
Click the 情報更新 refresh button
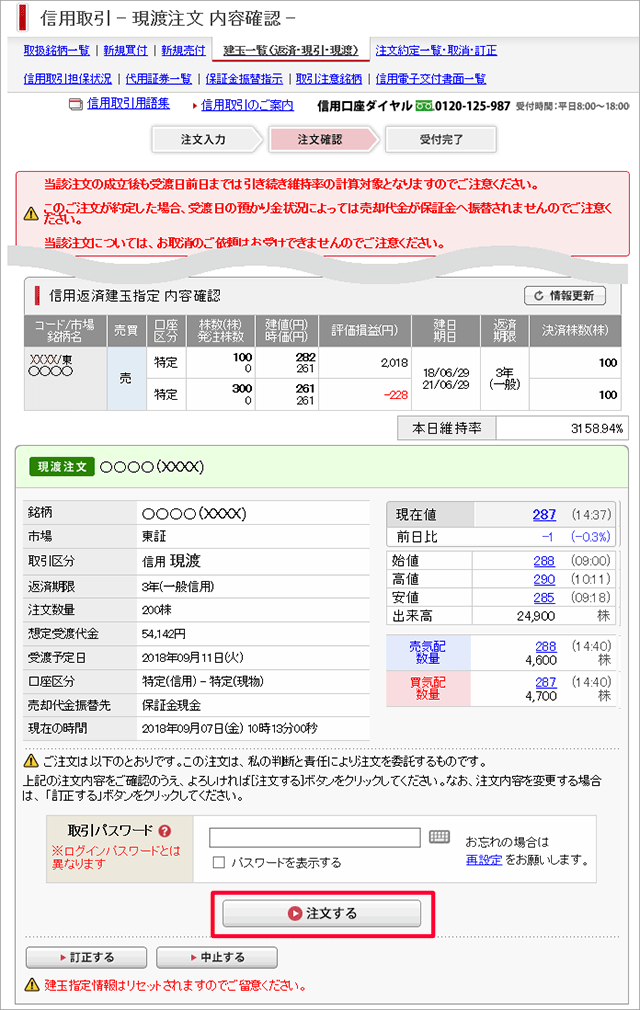click(x=565, y=295)
